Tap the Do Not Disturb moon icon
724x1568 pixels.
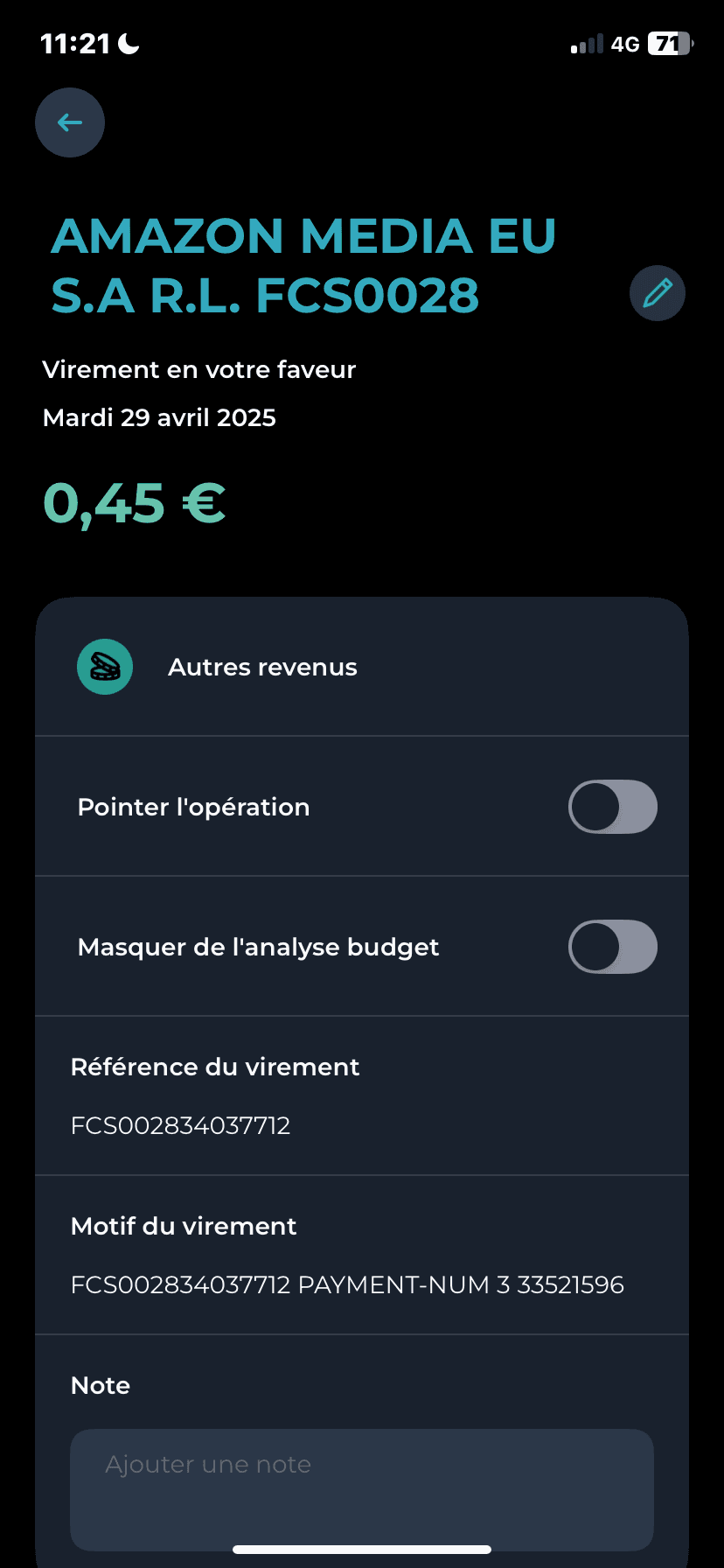pyautogui.click(x=129, y=44)
